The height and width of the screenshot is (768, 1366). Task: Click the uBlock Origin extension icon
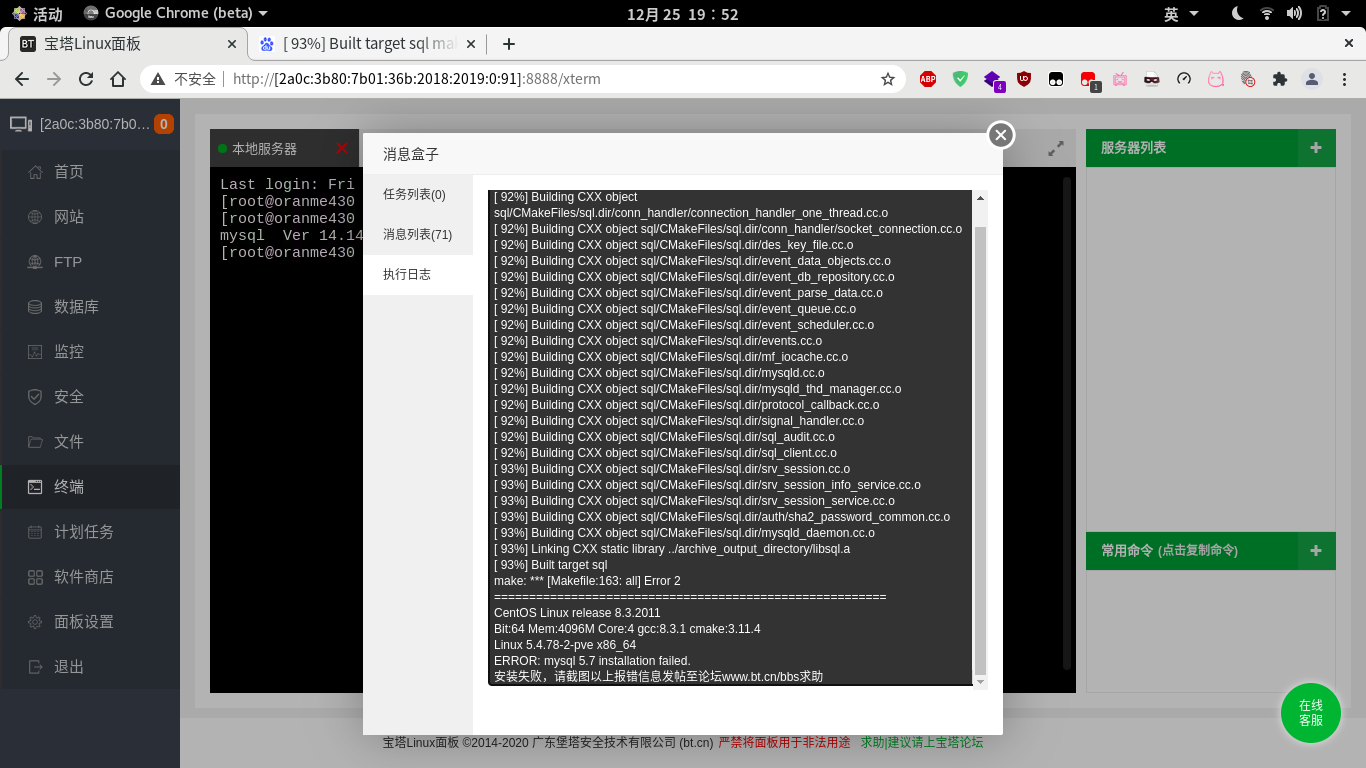[x=1024, y=79]
